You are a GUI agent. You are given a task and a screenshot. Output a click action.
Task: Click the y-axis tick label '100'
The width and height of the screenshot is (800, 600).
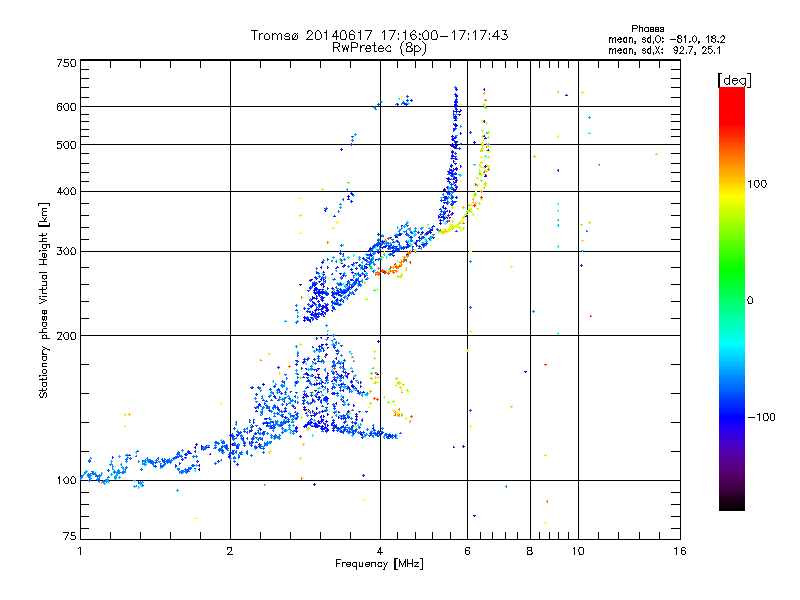66,481
